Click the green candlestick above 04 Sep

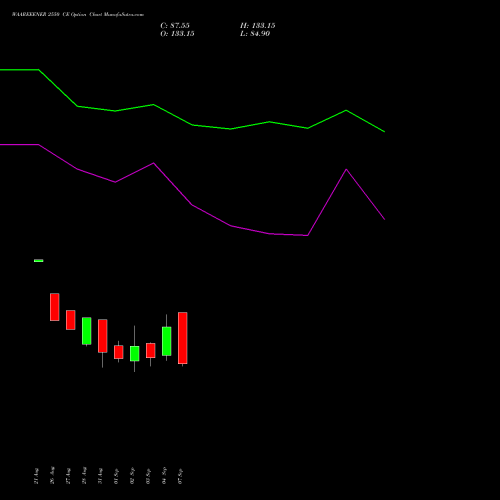click(167, 341)
